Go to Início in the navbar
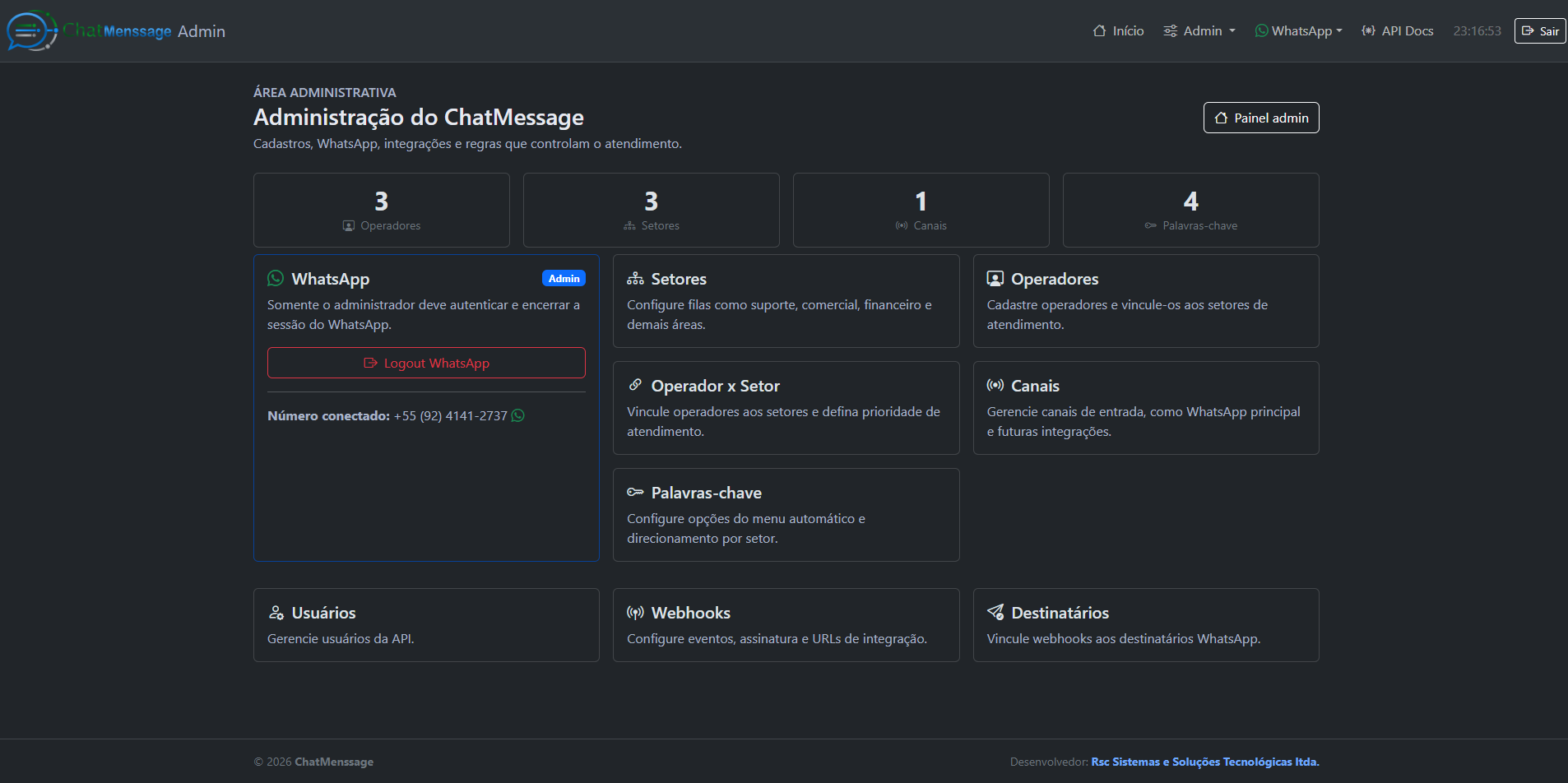Screen dimensions: 1568x783 pyautogui.click(x=1118, y=31)
